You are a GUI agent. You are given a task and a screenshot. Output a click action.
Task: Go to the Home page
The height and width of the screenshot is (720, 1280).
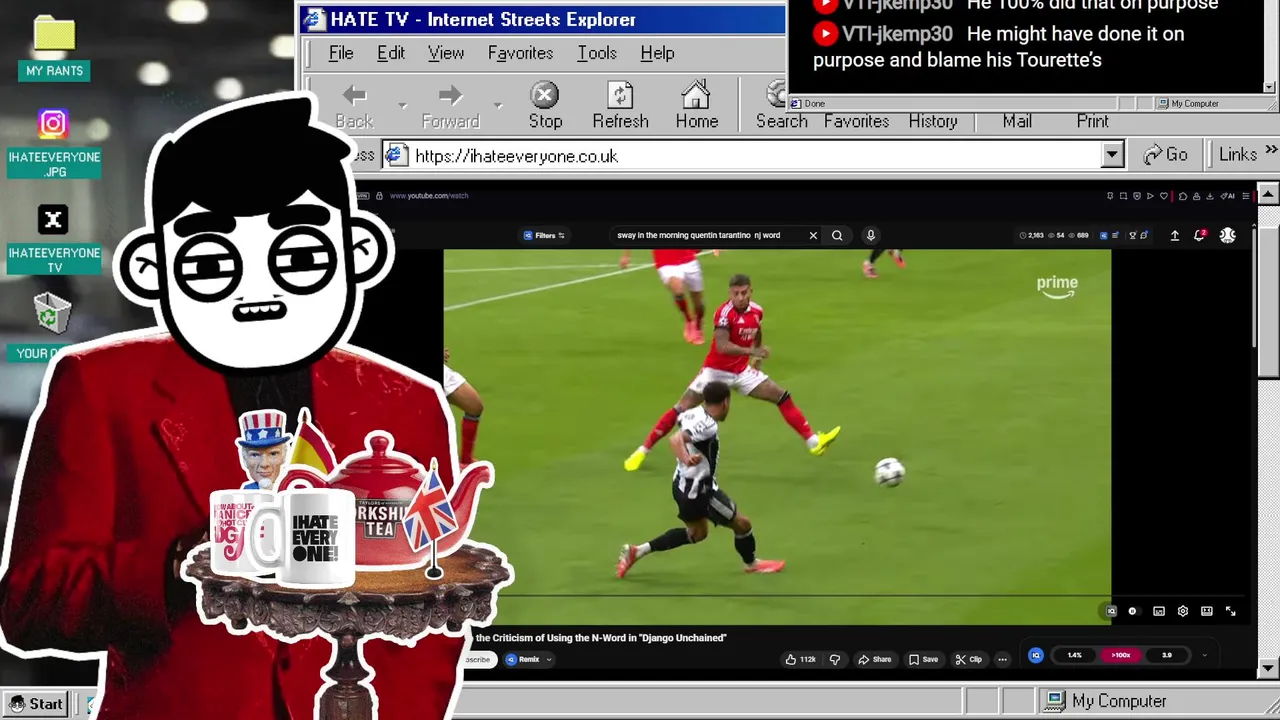(x=696, y=106)
